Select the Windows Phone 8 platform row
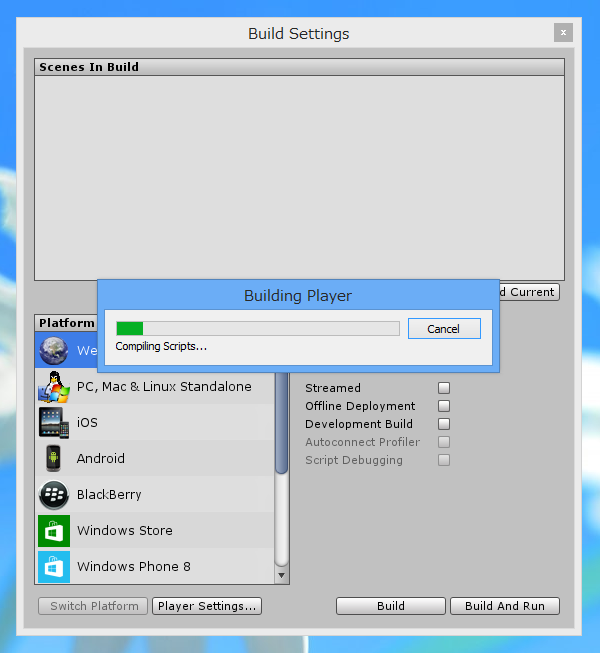Screen dimensions: 600x653 click(x=155, y=567)
